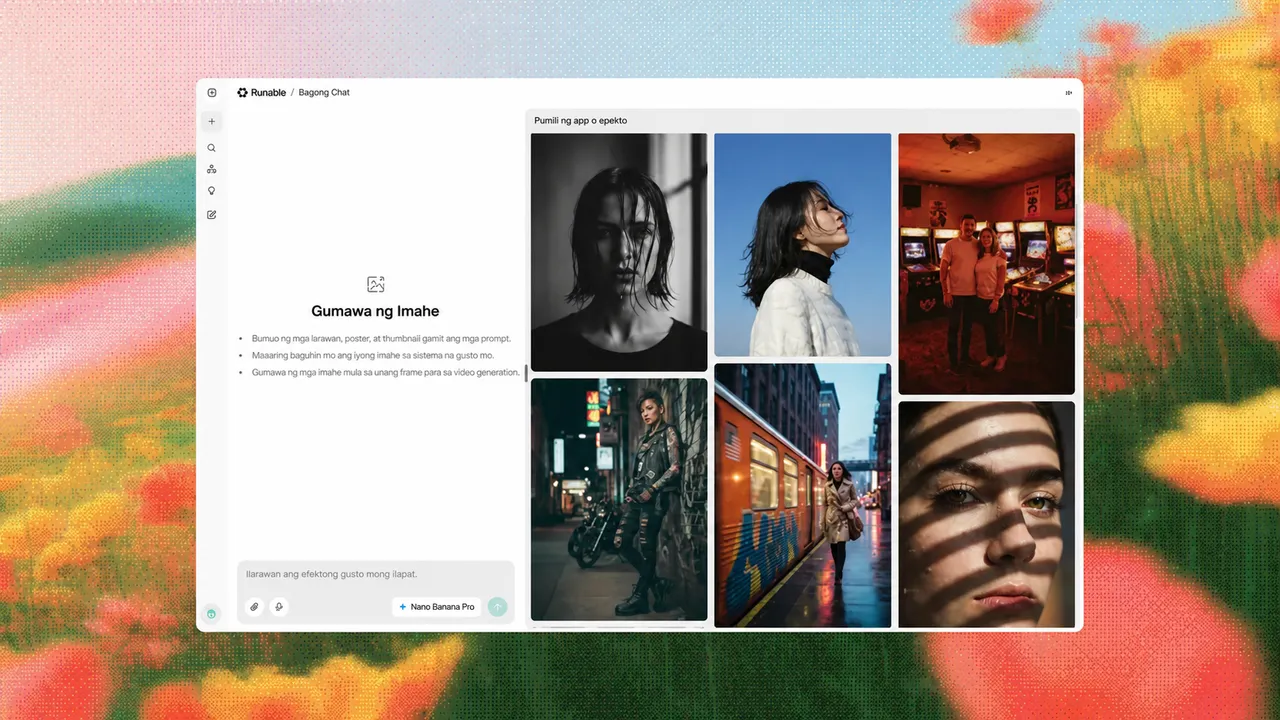Screen dimensions: 1280x720
Task: Click the bullet text starting Maaaring baguhin mo
Action: click(373, 355)
